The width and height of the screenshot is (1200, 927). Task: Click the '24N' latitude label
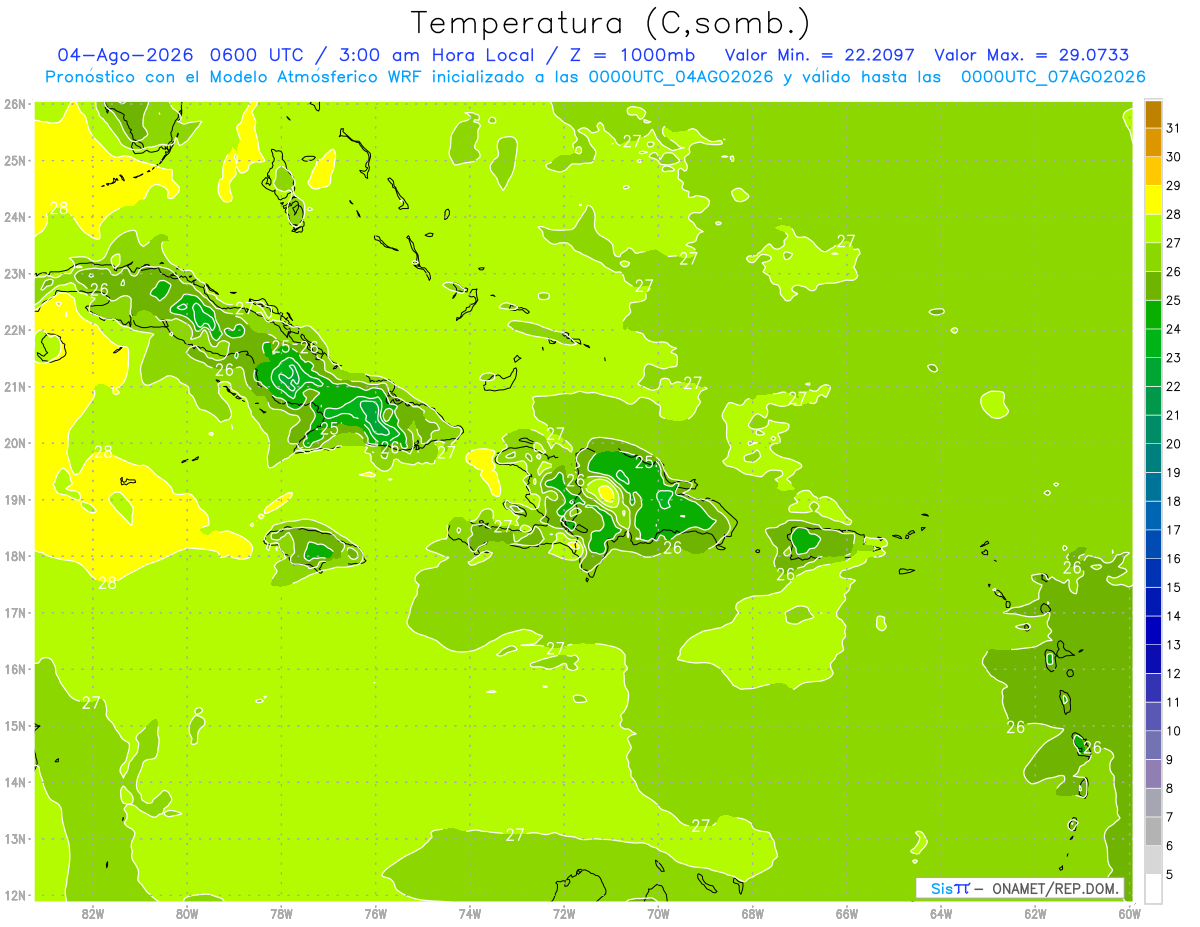pyautogui.click(x=16, y=217)
